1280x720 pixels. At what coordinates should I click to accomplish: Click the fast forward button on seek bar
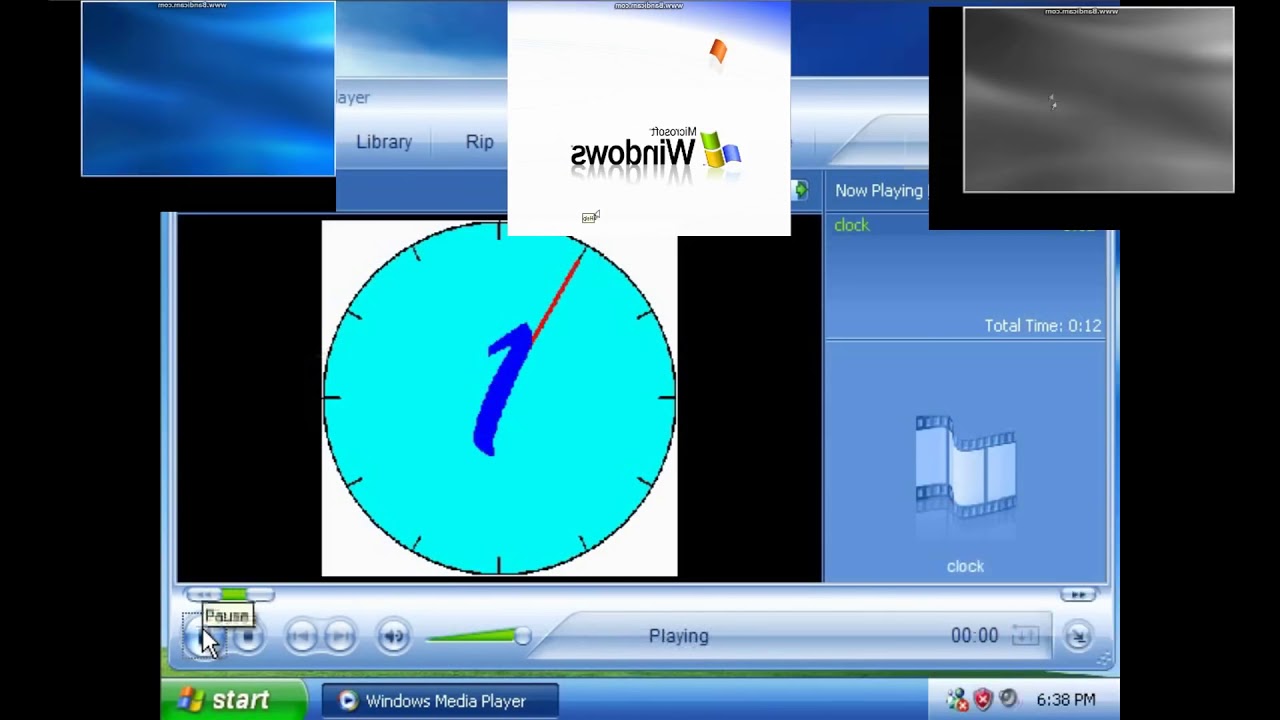[1078, 595]
